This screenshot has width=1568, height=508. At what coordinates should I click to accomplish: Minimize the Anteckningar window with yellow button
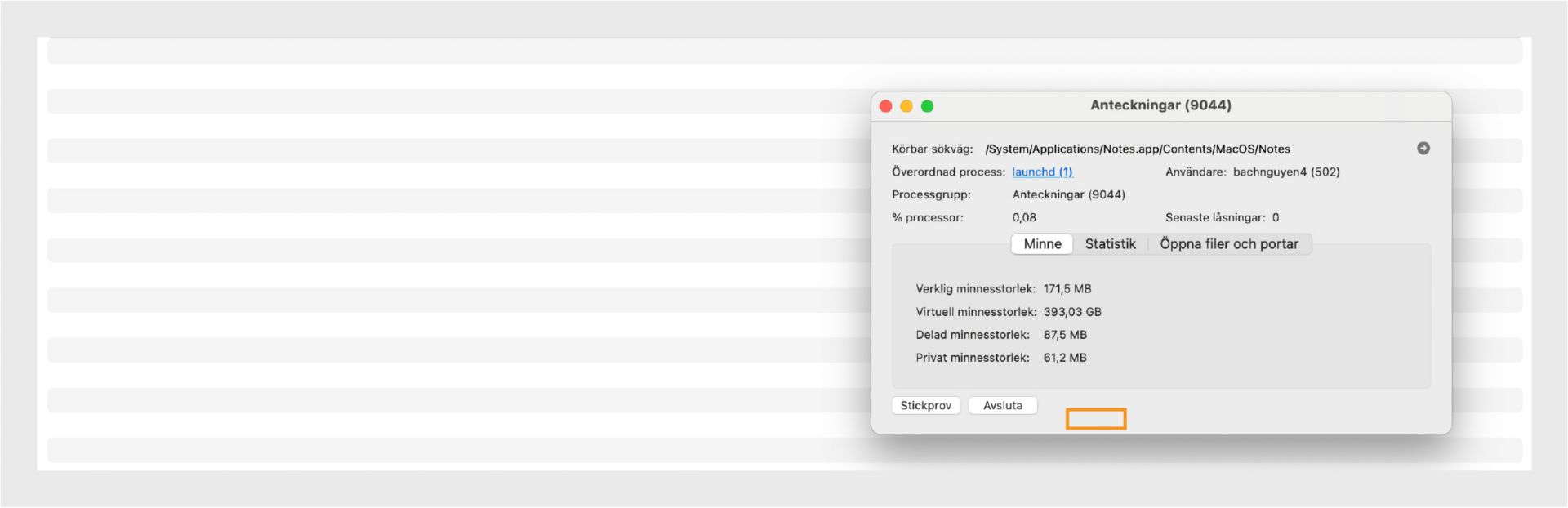point(906,105)
